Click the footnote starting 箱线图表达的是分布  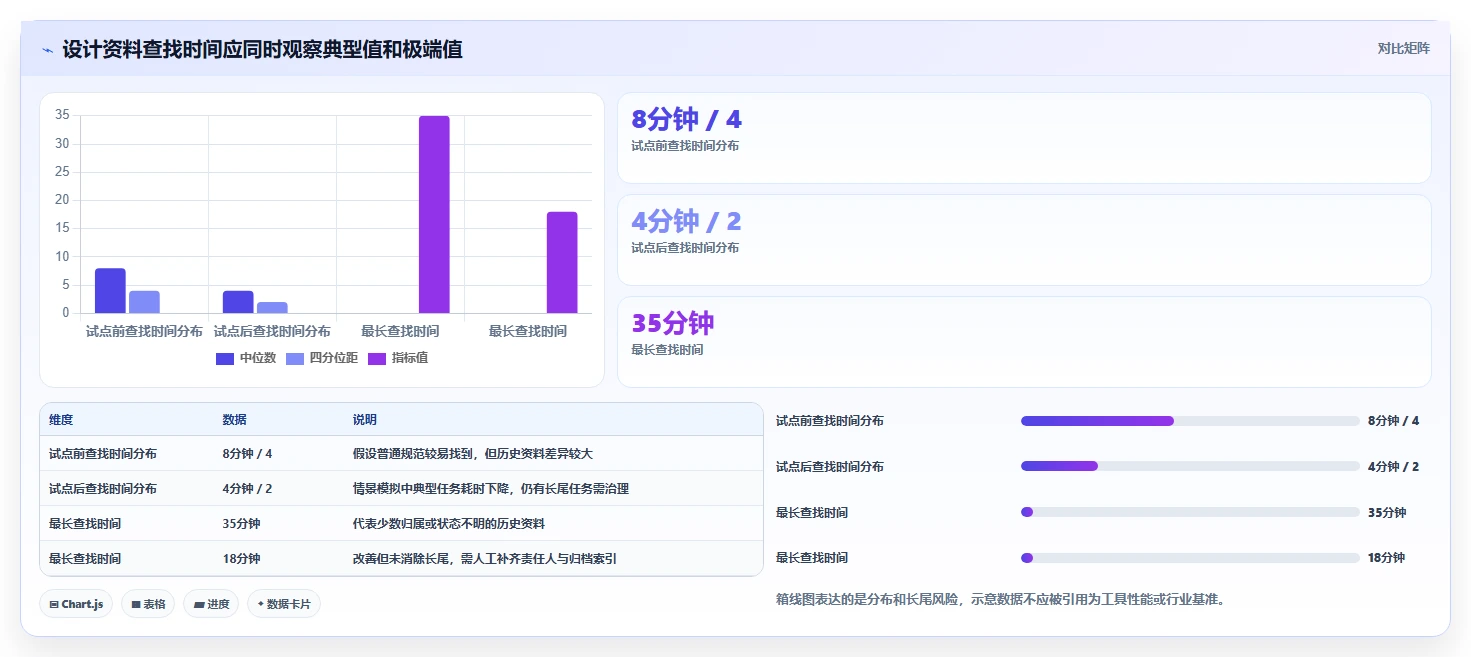point(1001,600)
